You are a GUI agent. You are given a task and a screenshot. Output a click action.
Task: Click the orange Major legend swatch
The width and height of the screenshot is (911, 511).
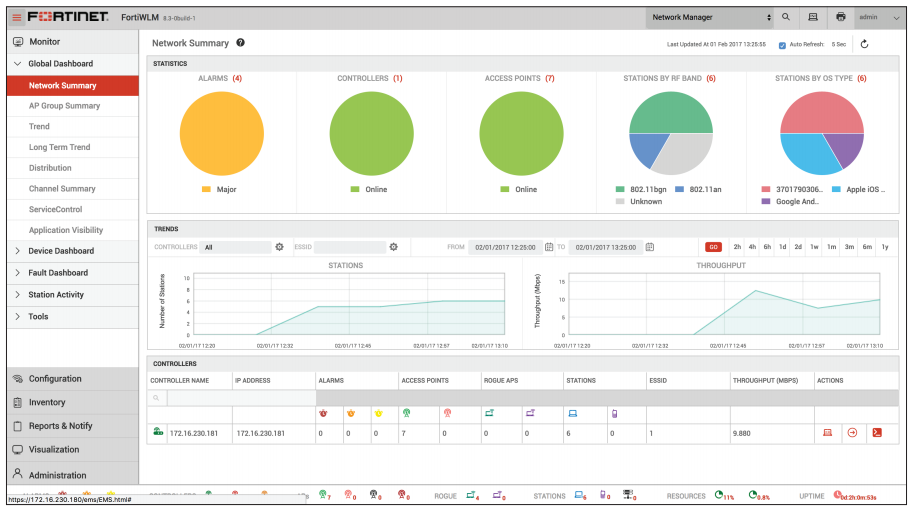[206, 189]
